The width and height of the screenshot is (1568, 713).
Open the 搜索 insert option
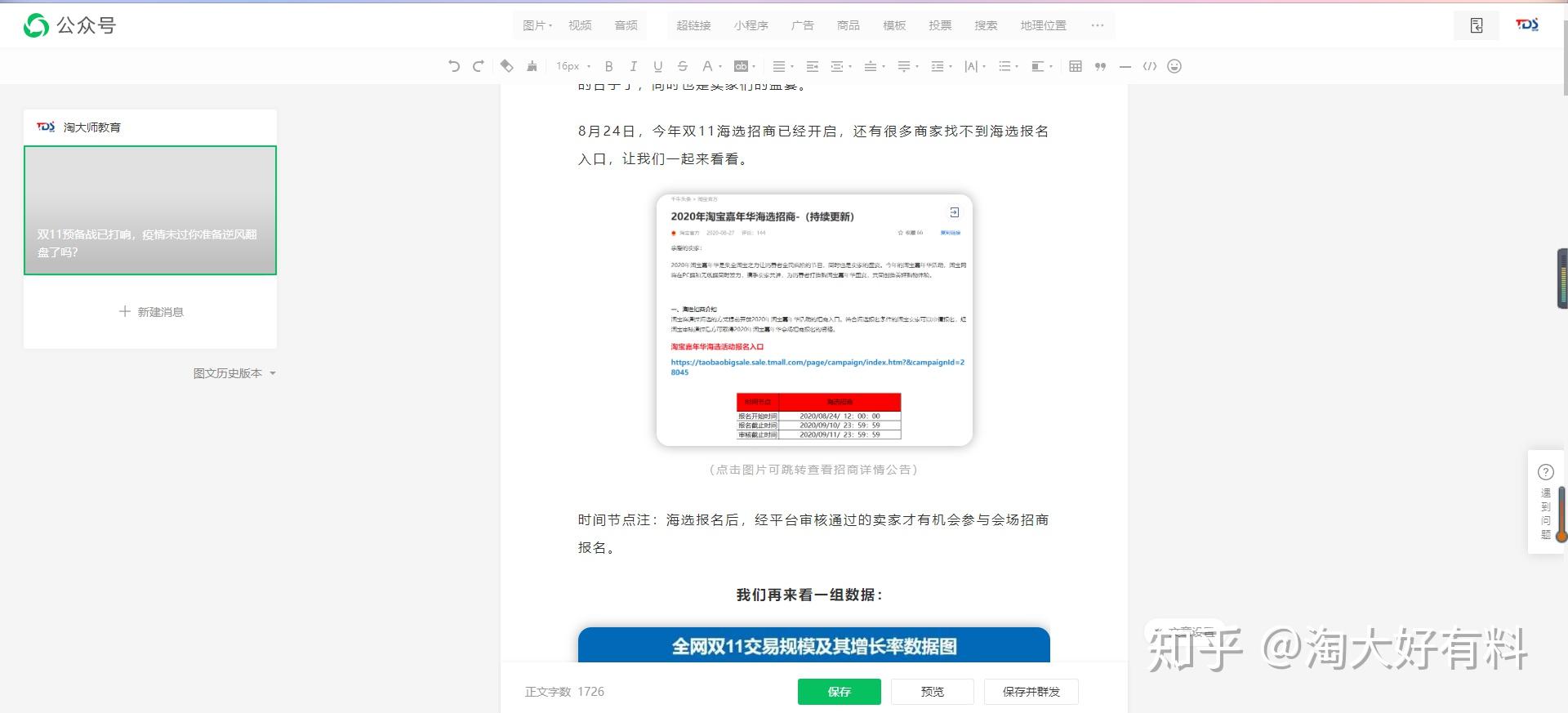coord(986,25)
